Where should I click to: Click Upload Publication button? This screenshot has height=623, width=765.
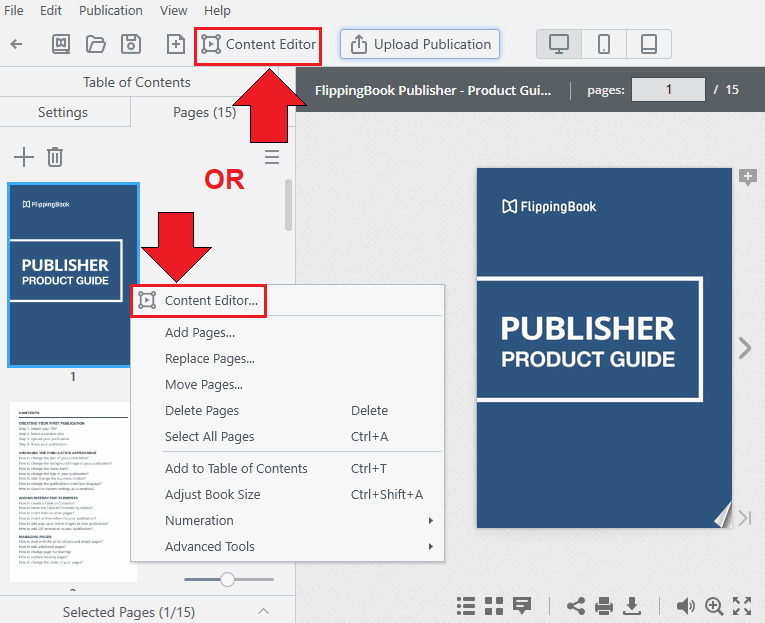pos(420,44)
